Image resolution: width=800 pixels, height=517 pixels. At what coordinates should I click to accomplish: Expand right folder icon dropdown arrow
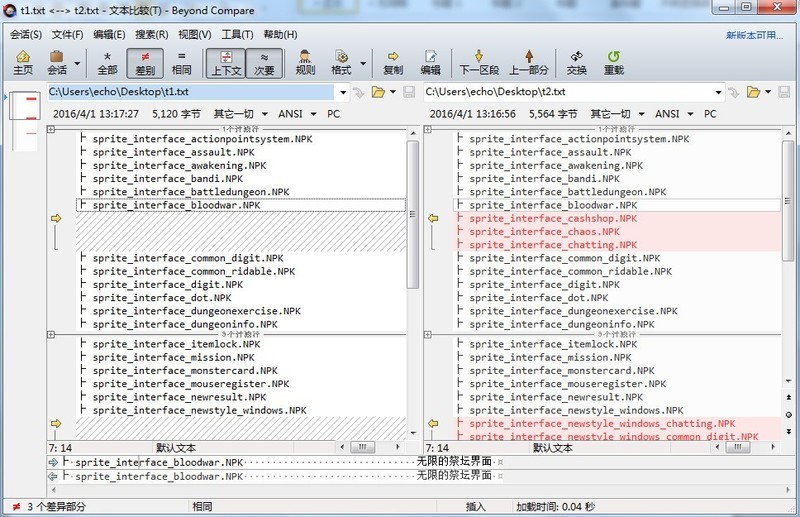[x=768, y=92]
